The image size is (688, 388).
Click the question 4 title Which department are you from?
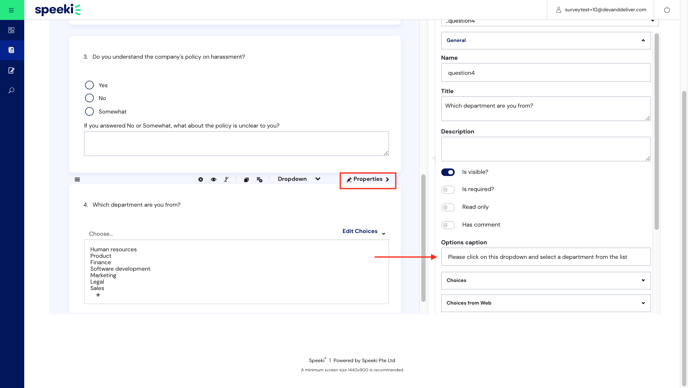[x=136, y=205]
